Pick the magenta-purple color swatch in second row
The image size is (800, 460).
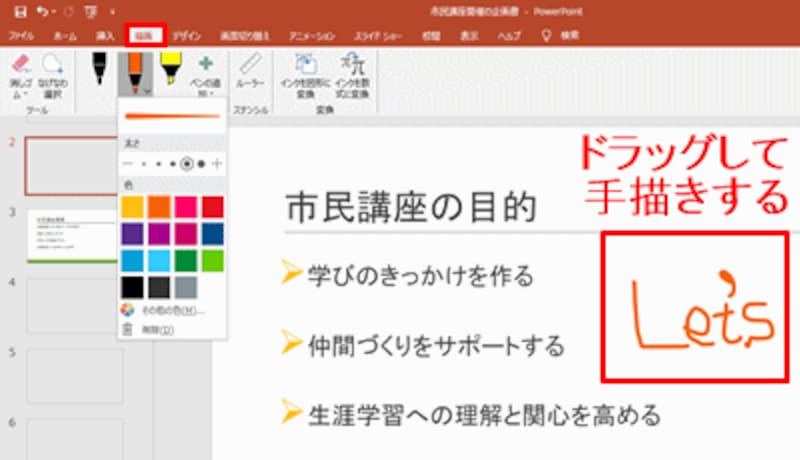click(159, 234)
